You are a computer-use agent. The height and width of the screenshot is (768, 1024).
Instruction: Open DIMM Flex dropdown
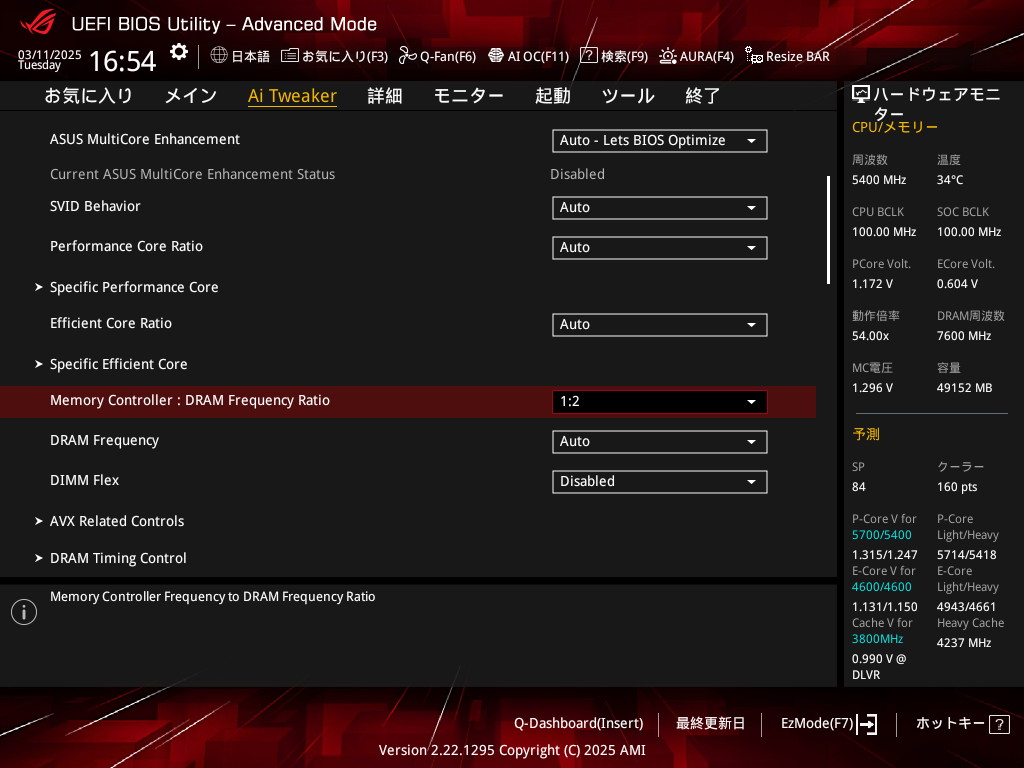(x=660, y=481)
